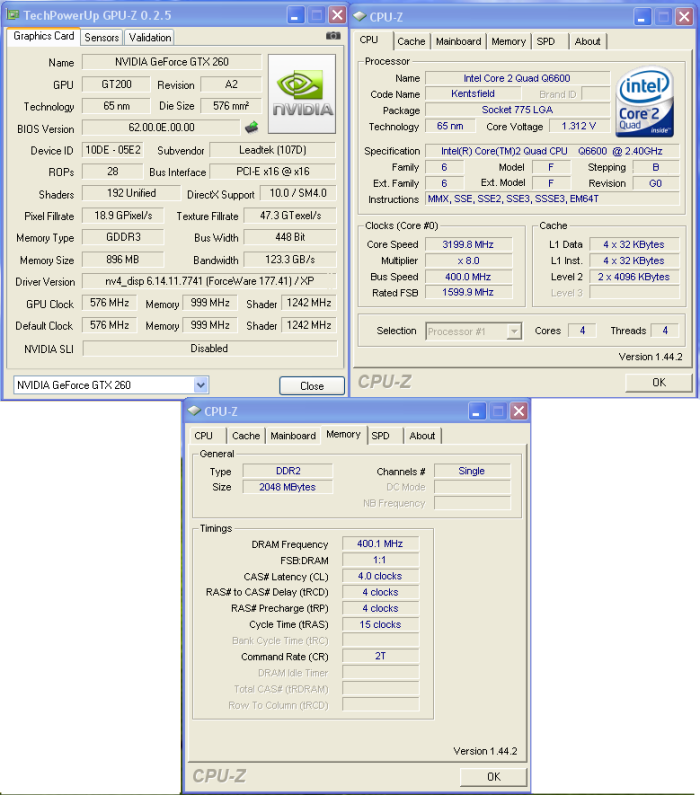Click the Cycle Time 15 clocks value

click(380, 625)
